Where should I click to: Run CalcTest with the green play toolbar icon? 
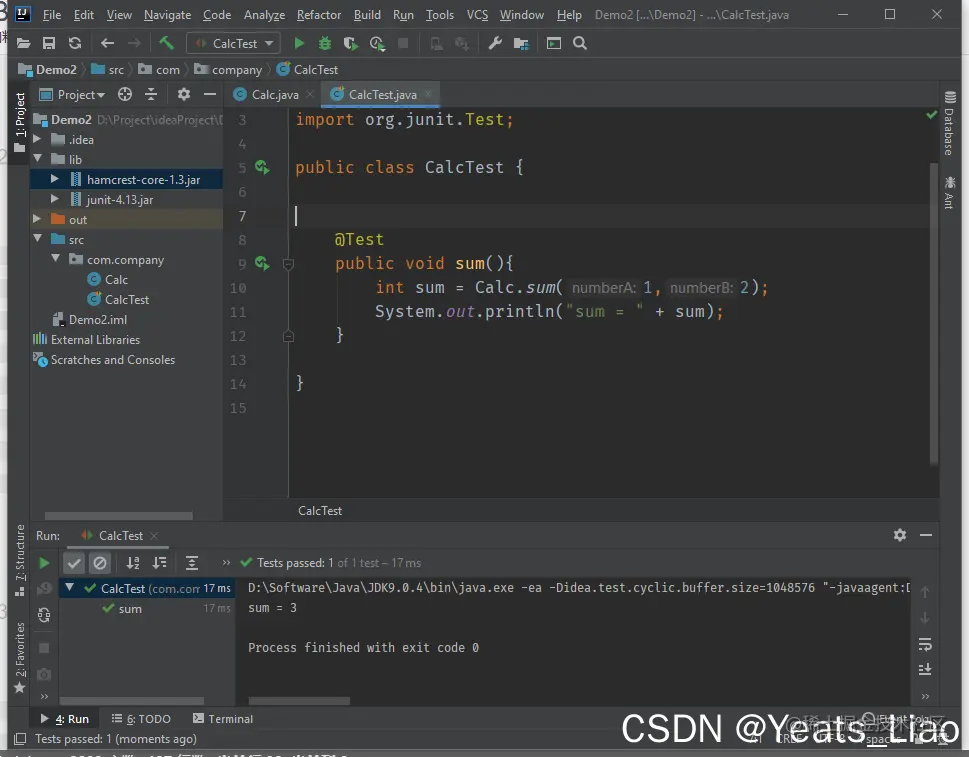(x=299, y=43)
